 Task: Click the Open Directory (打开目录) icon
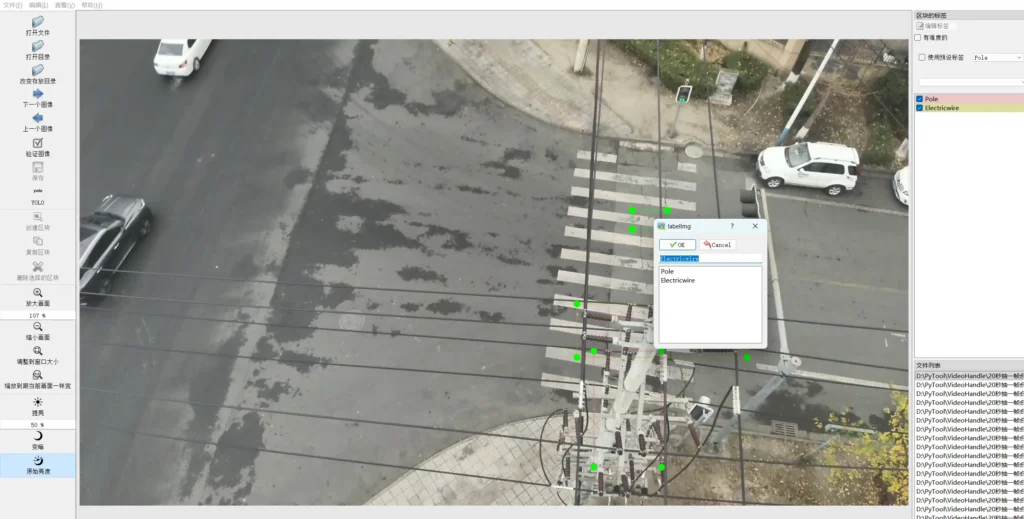tap(38, 46)
